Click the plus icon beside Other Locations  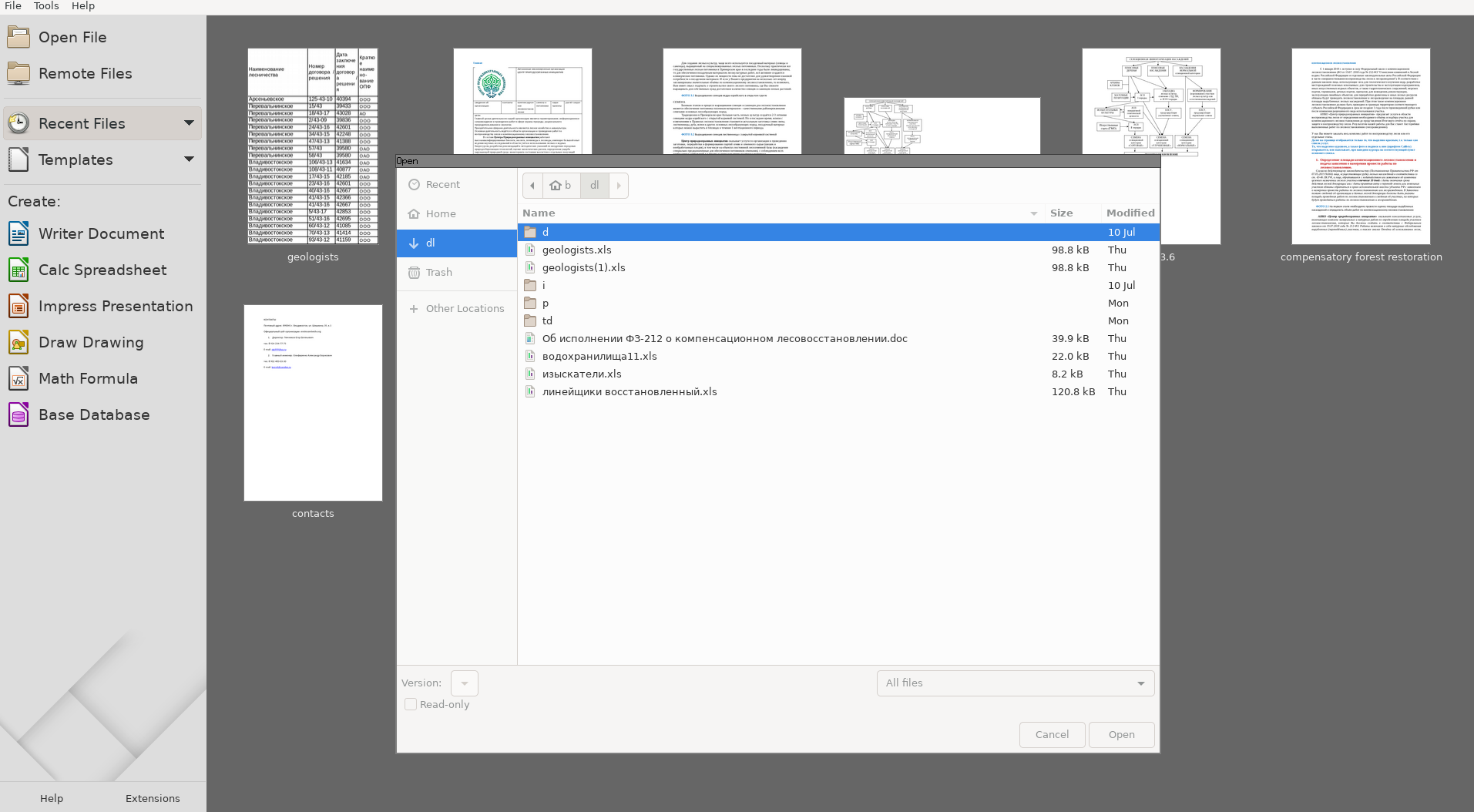click(414, 309)
